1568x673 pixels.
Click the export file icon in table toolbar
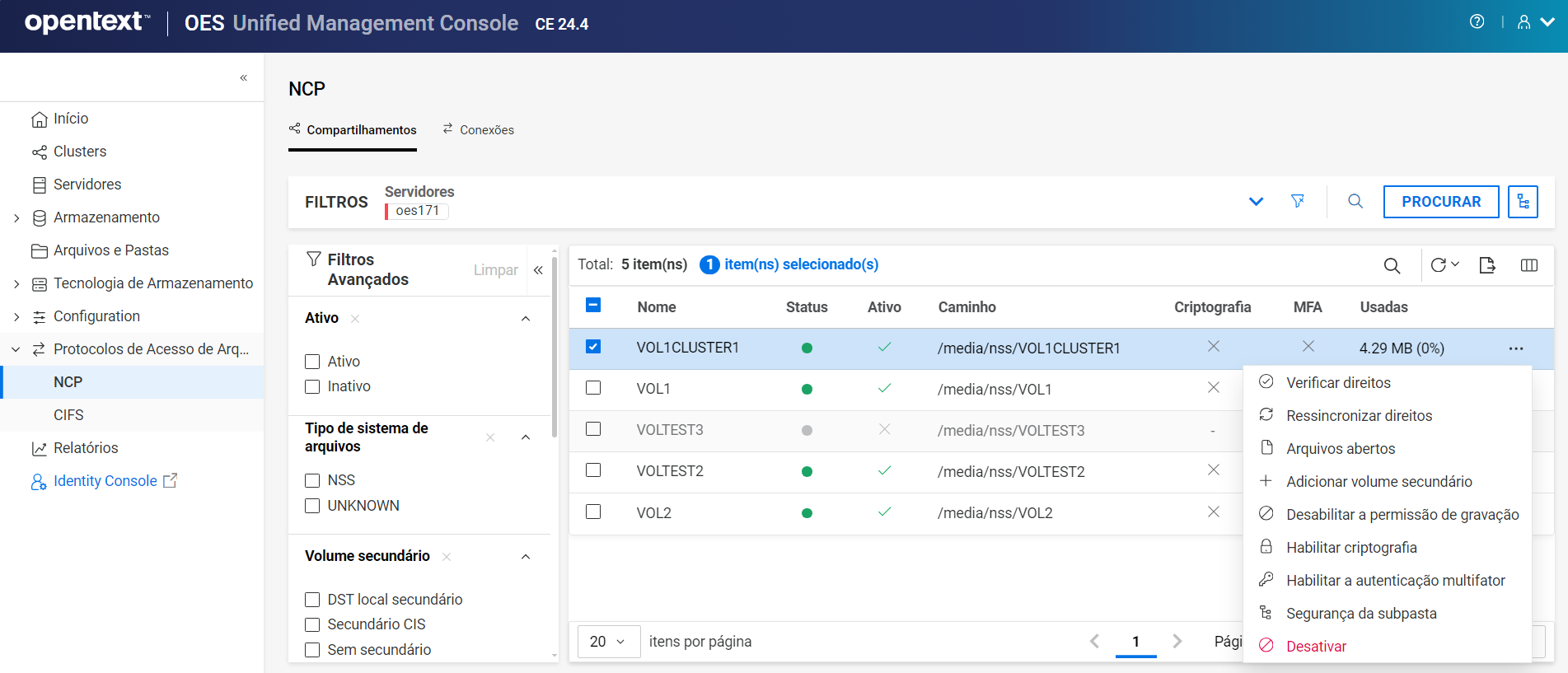(1486, 265)
